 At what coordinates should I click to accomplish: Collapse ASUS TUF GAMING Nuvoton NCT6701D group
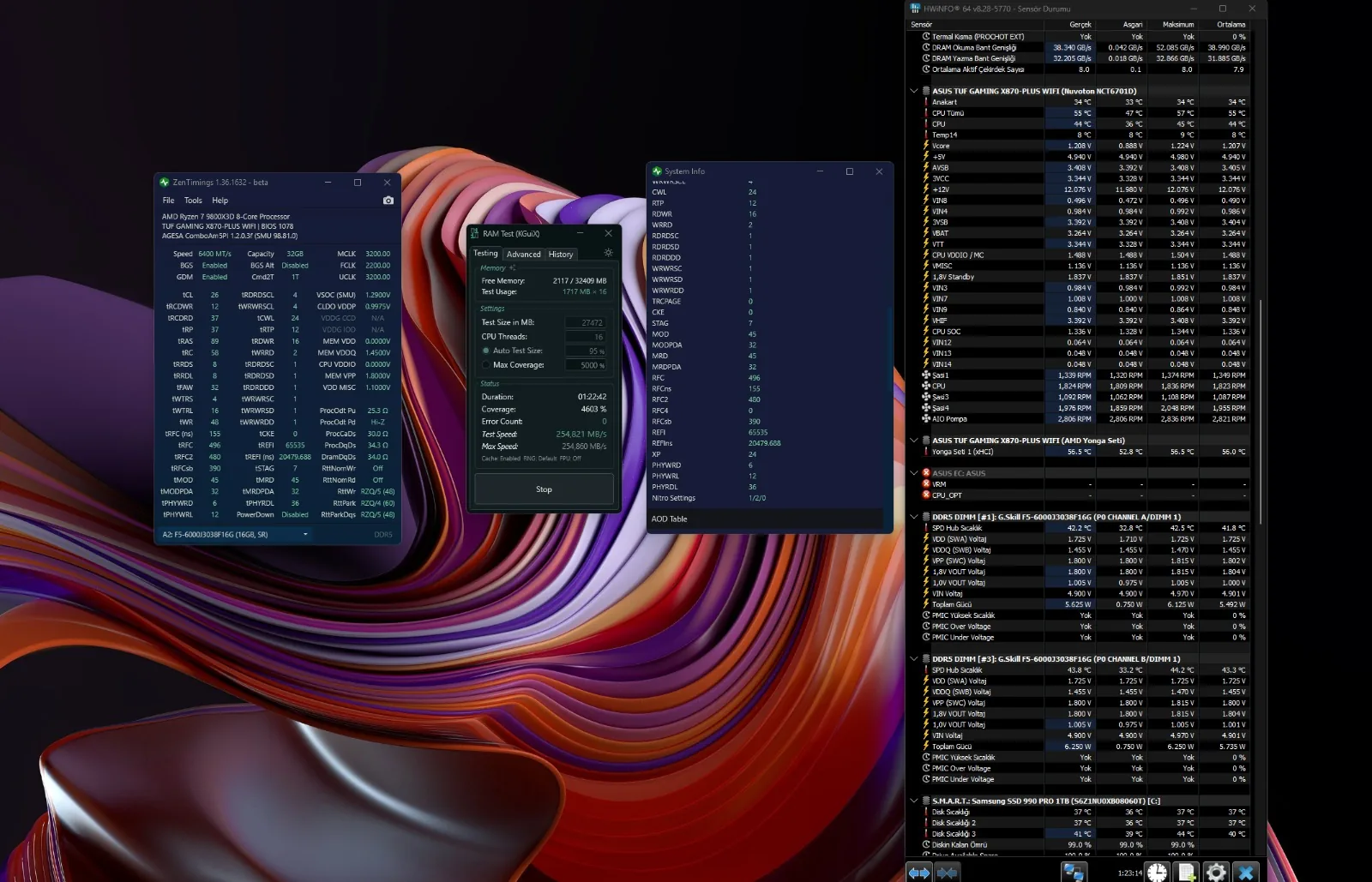point(914,91)
